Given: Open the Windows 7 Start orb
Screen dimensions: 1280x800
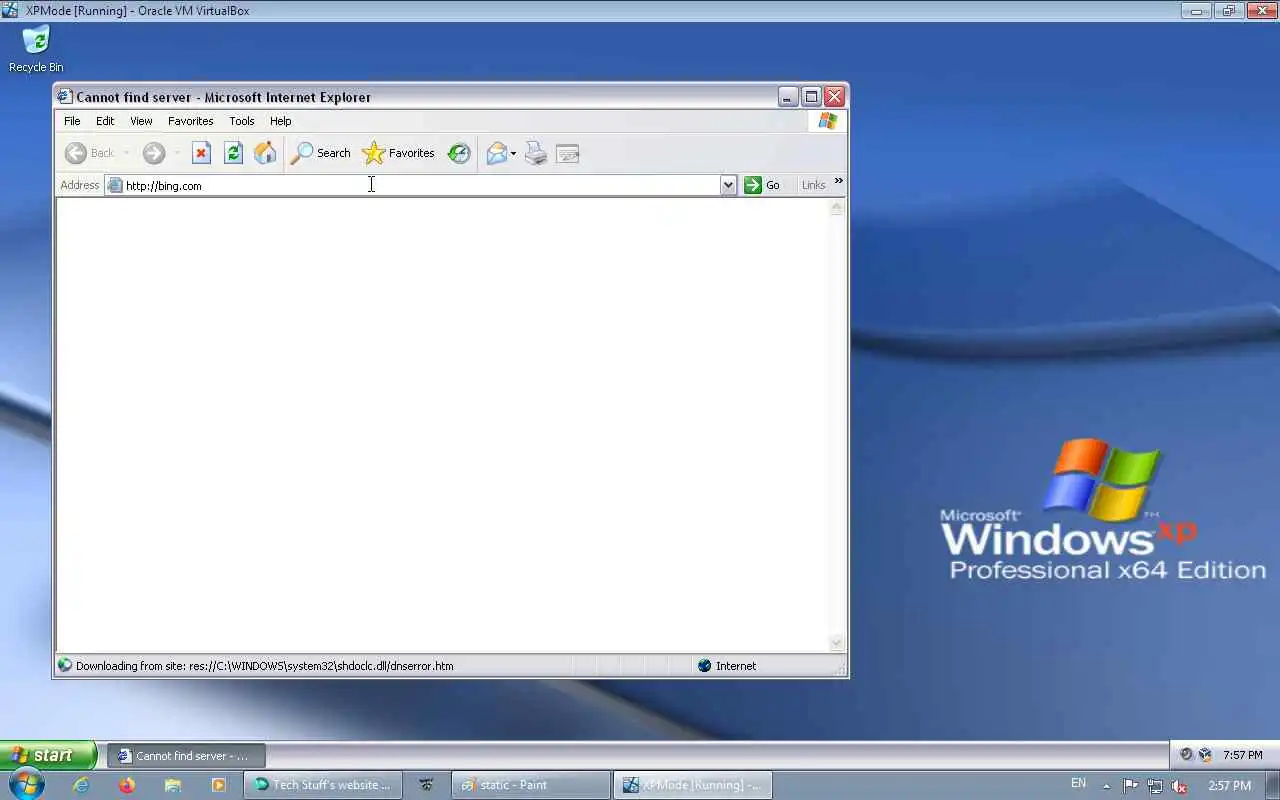Looking at the screenshot, I should click(26, 785).
